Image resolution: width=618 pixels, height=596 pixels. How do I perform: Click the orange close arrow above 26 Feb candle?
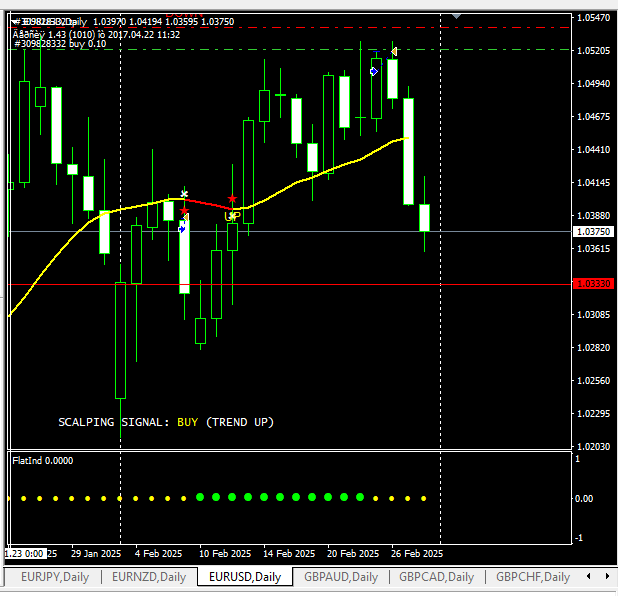coord(394,51)
